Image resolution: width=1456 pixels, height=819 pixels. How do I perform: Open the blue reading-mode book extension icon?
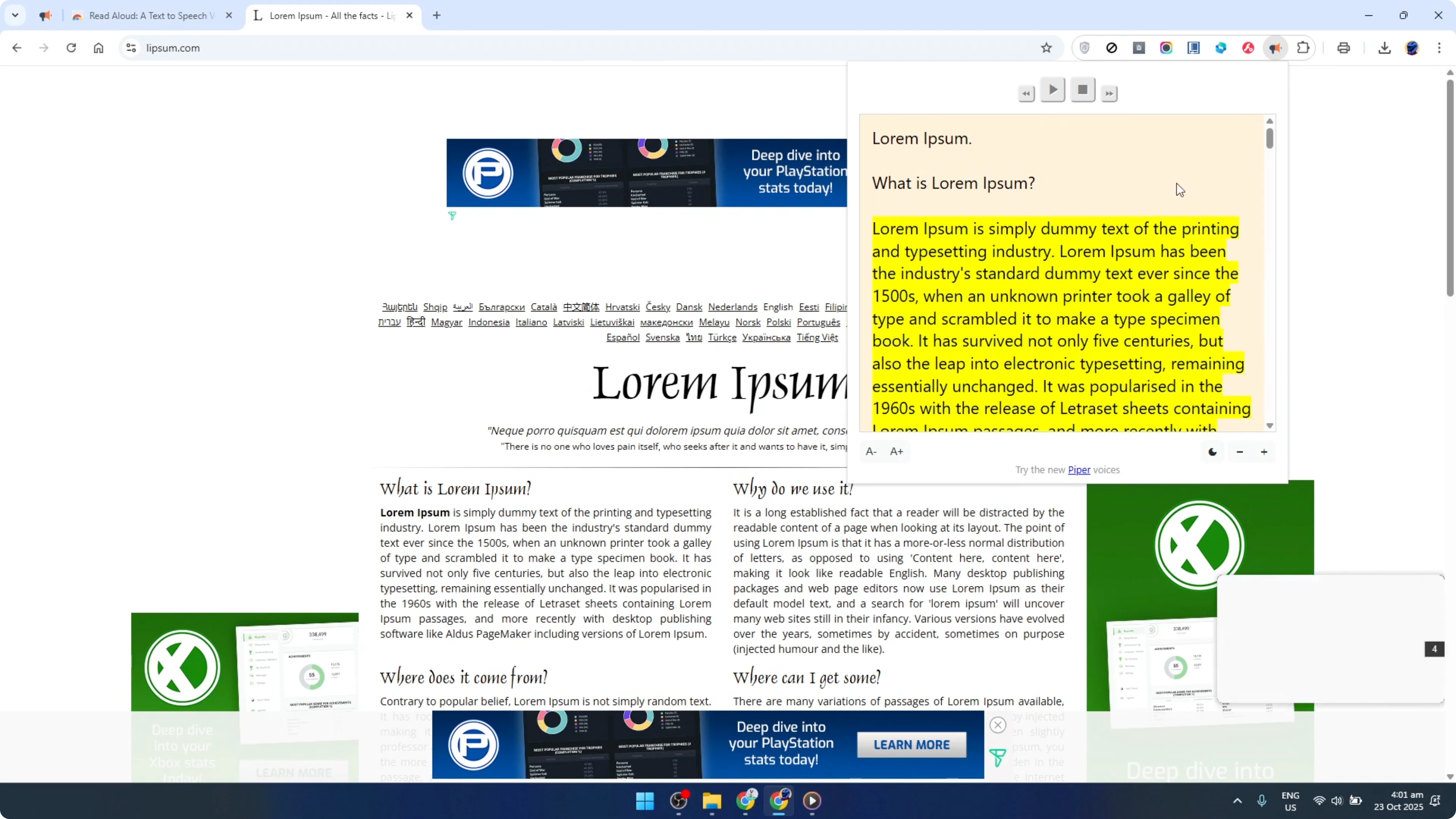tap(1193, 48)
